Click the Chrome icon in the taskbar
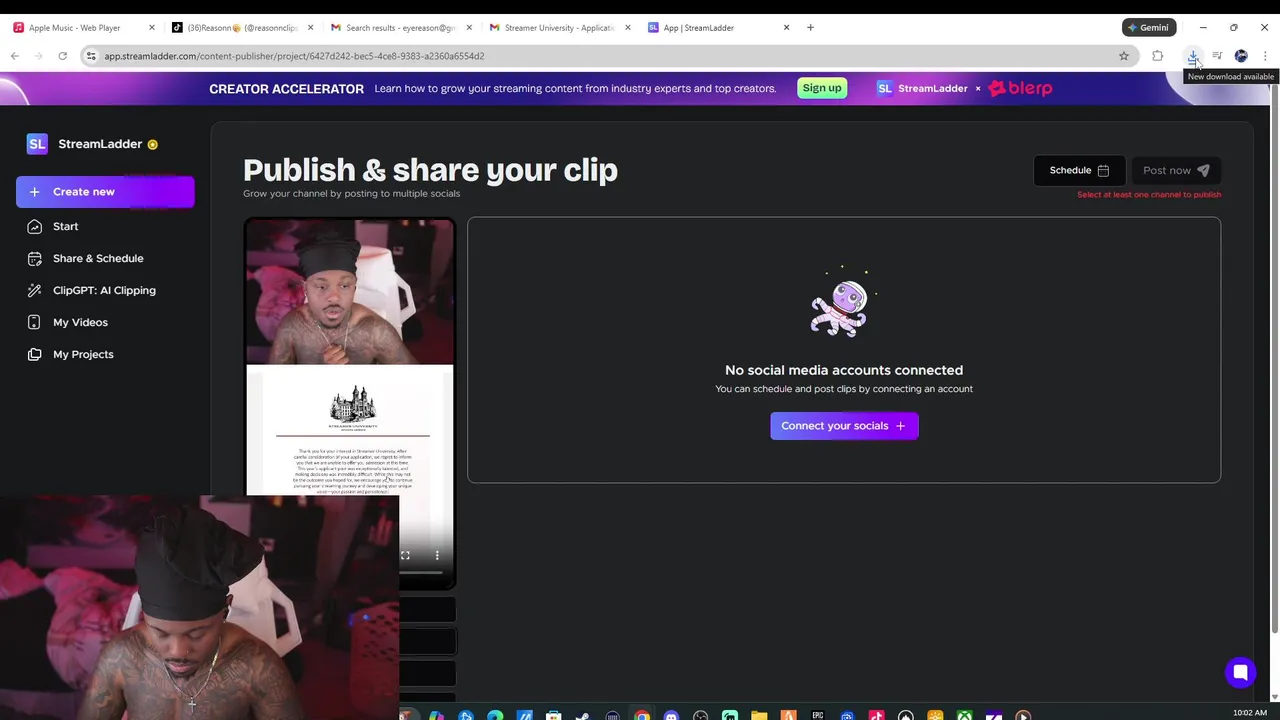 642,716
